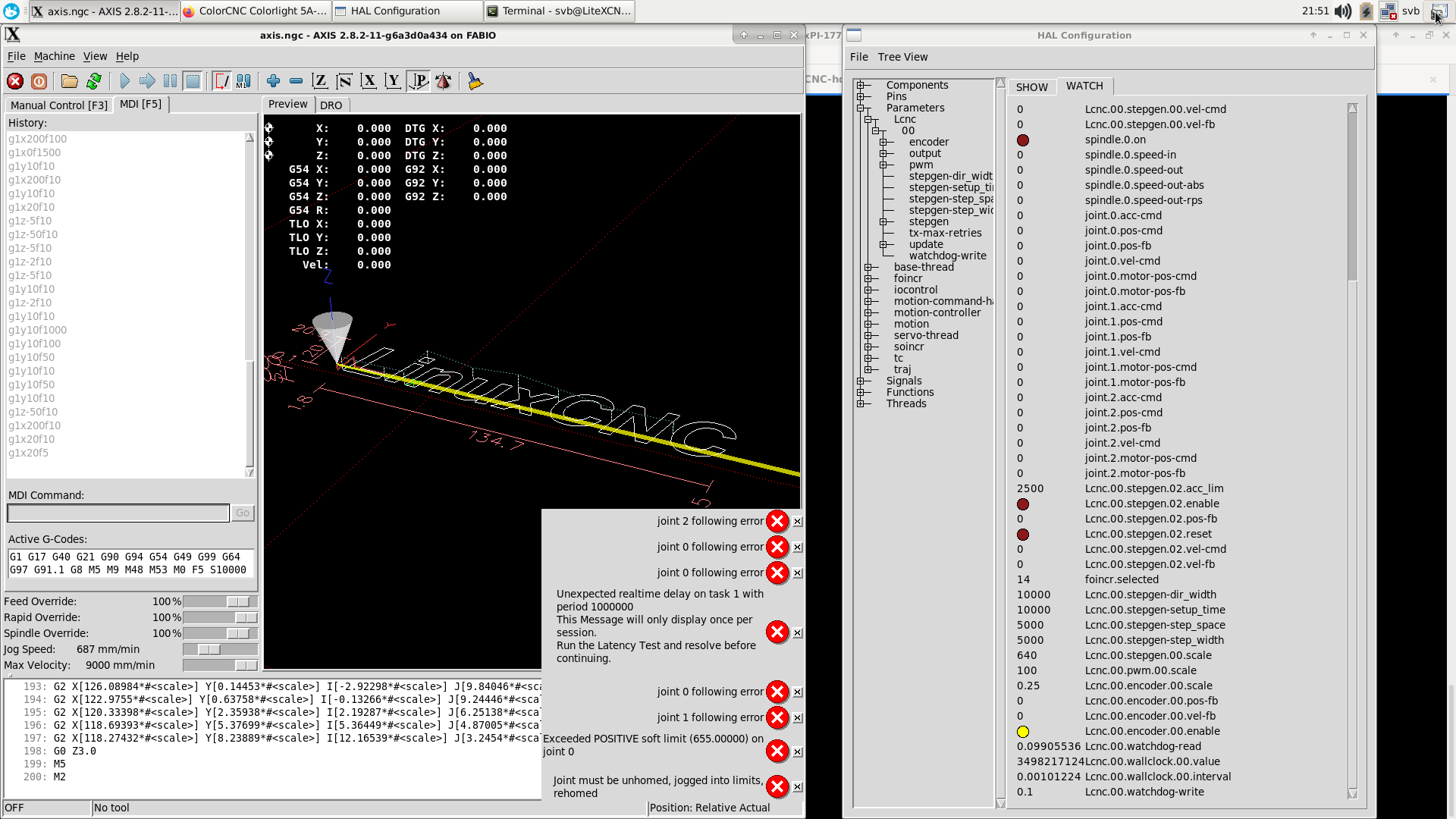
Task: Switch preview to side X view
Action: (369, 81)
